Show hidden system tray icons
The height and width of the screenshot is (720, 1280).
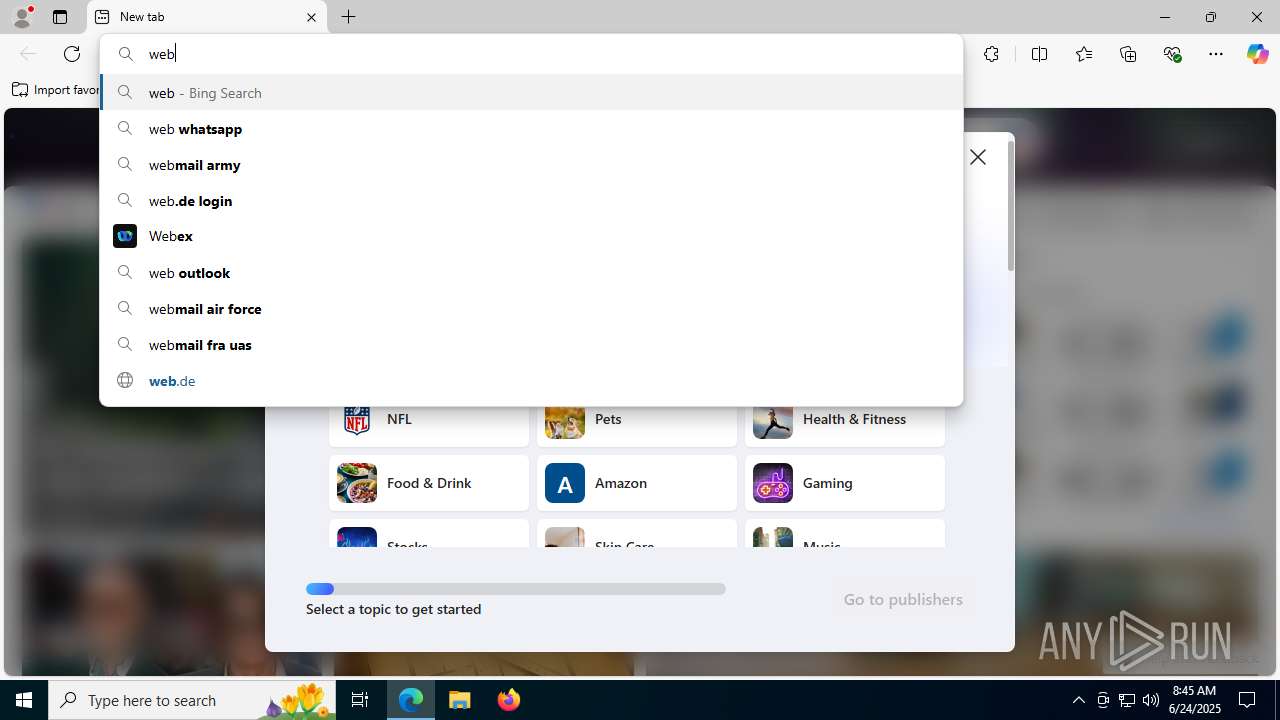tap(1078, 700)
